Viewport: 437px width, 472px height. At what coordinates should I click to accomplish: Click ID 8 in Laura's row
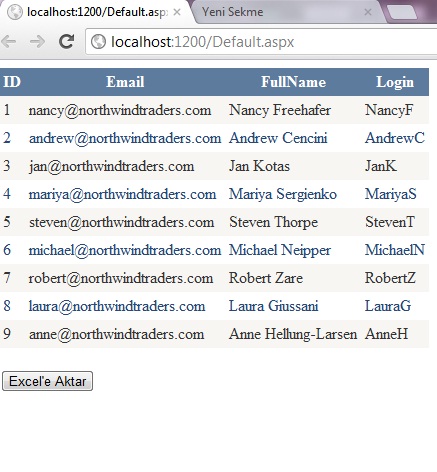point(7,306)
